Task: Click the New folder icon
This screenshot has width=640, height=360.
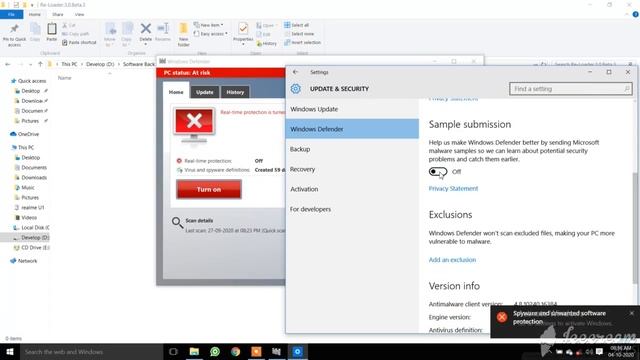Action: pos(183,34)
